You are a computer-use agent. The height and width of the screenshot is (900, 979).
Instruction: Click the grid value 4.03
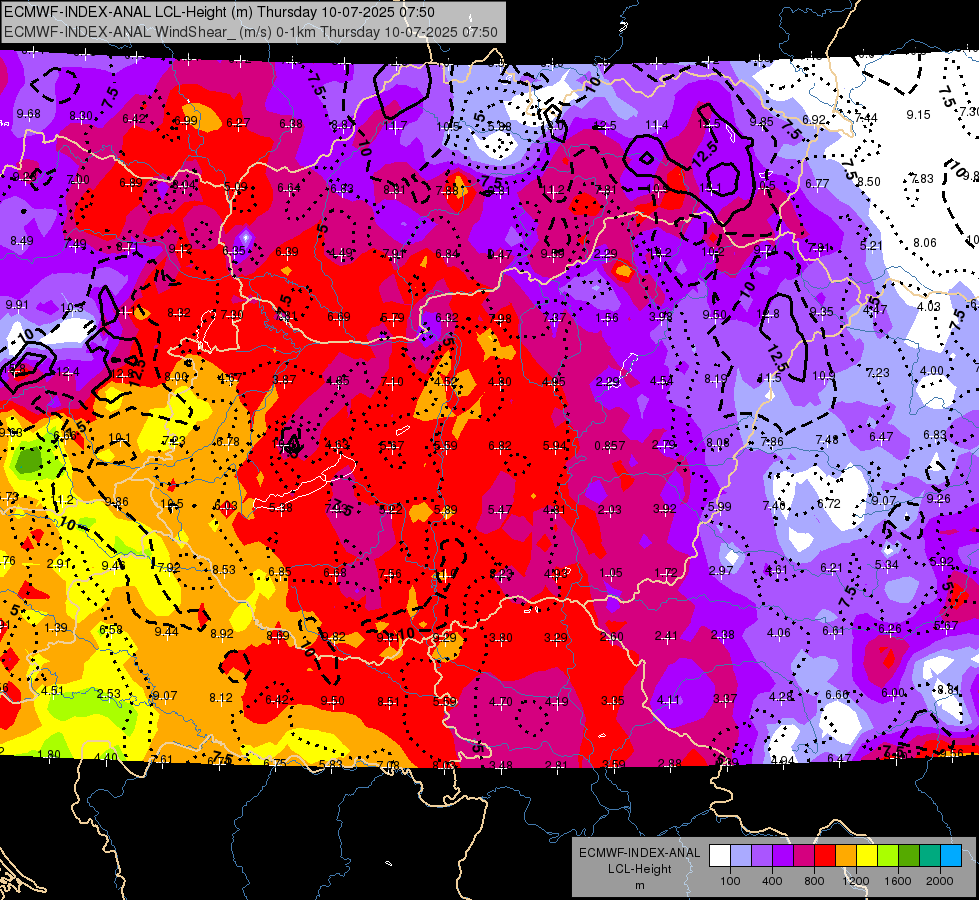coord(928,306)
